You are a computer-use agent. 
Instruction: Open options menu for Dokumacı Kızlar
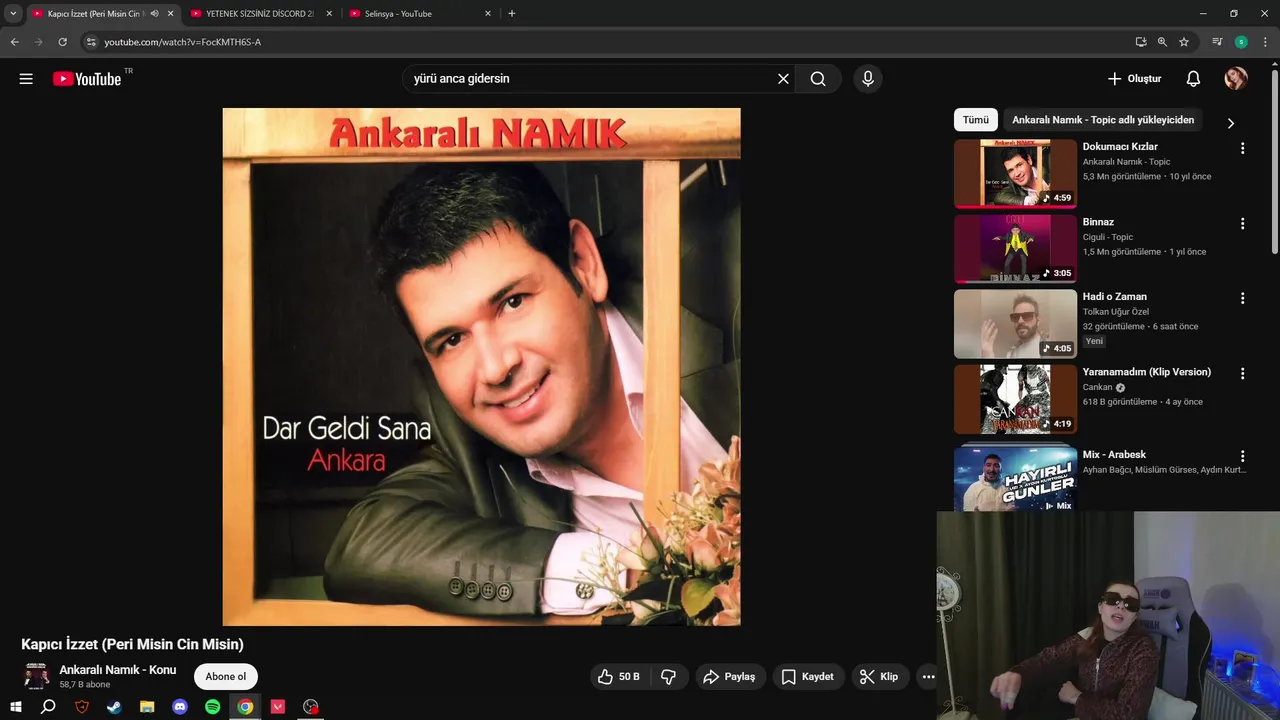tap(1243, 148)
